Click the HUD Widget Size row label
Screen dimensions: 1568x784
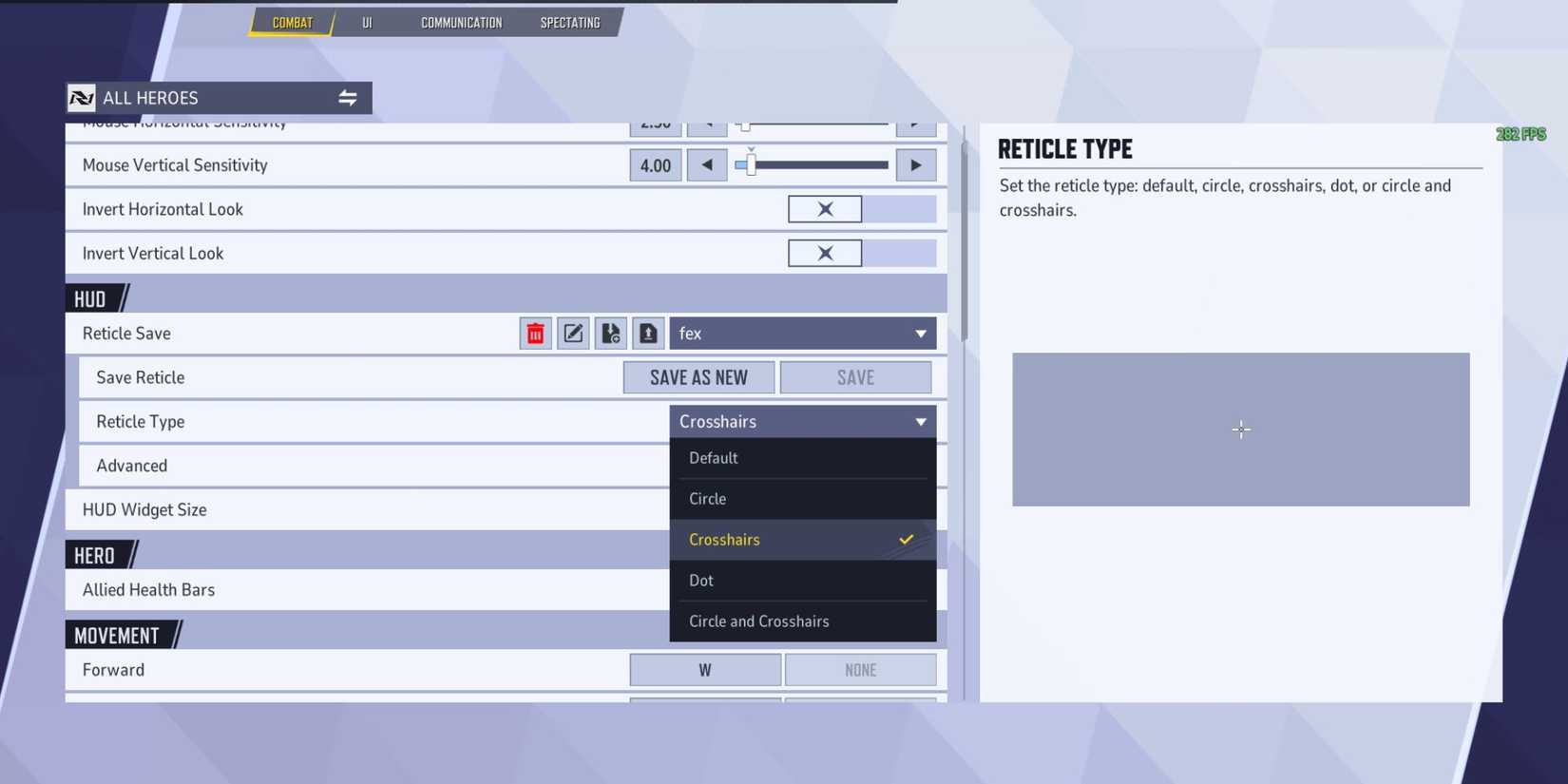(x=144, y=510)
